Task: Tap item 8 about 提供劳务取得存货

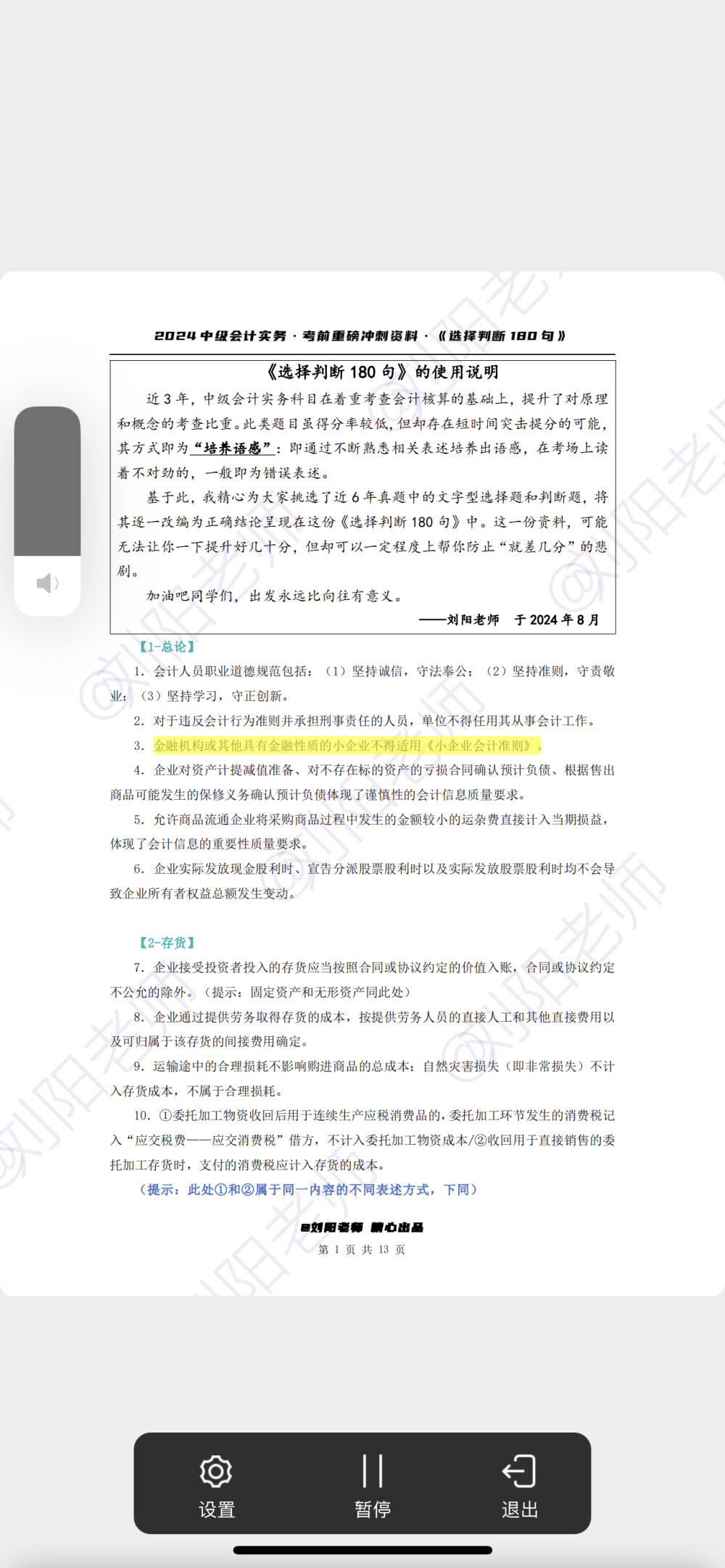Action: [362, 1029]
